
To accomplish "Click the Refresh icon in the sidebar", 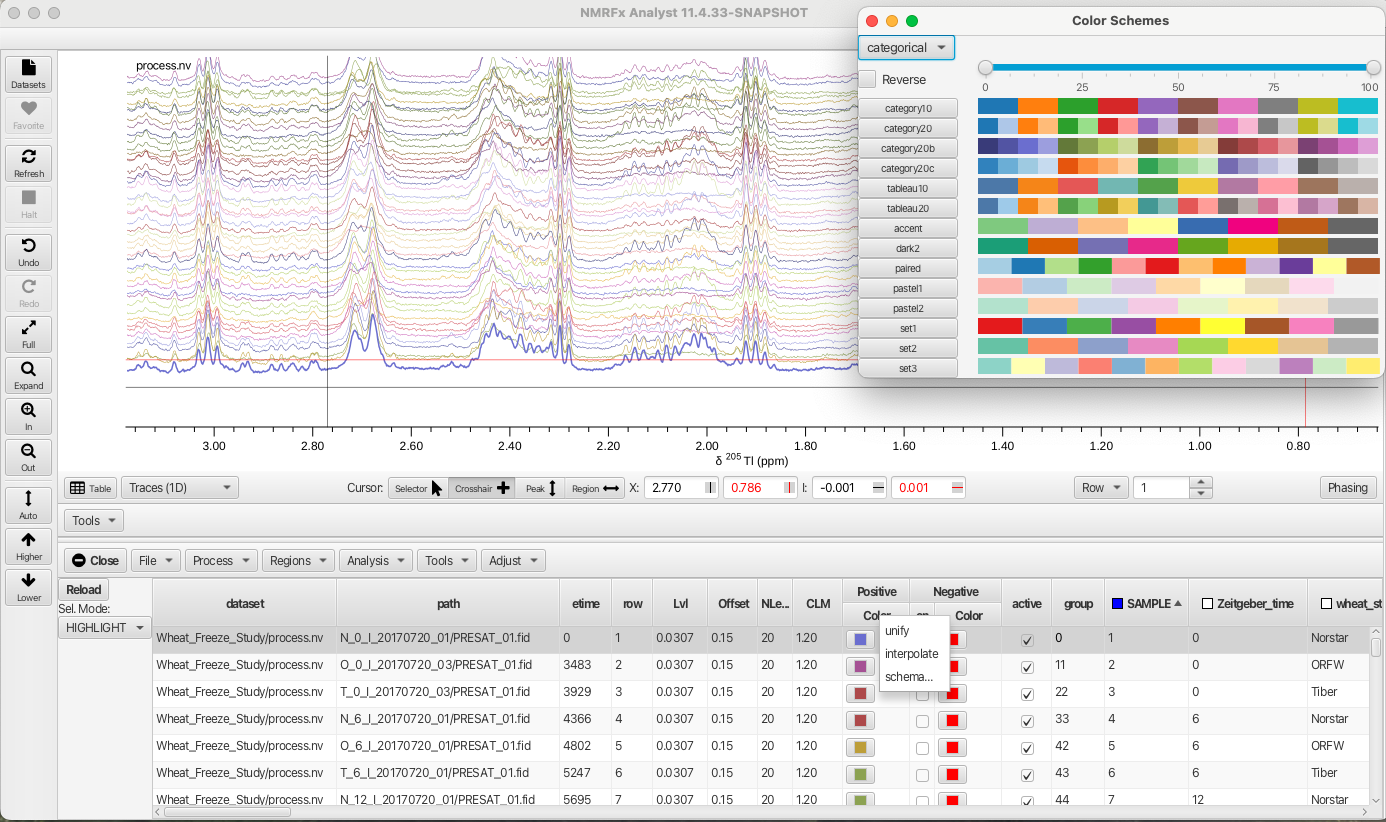I will coord(28,162).
